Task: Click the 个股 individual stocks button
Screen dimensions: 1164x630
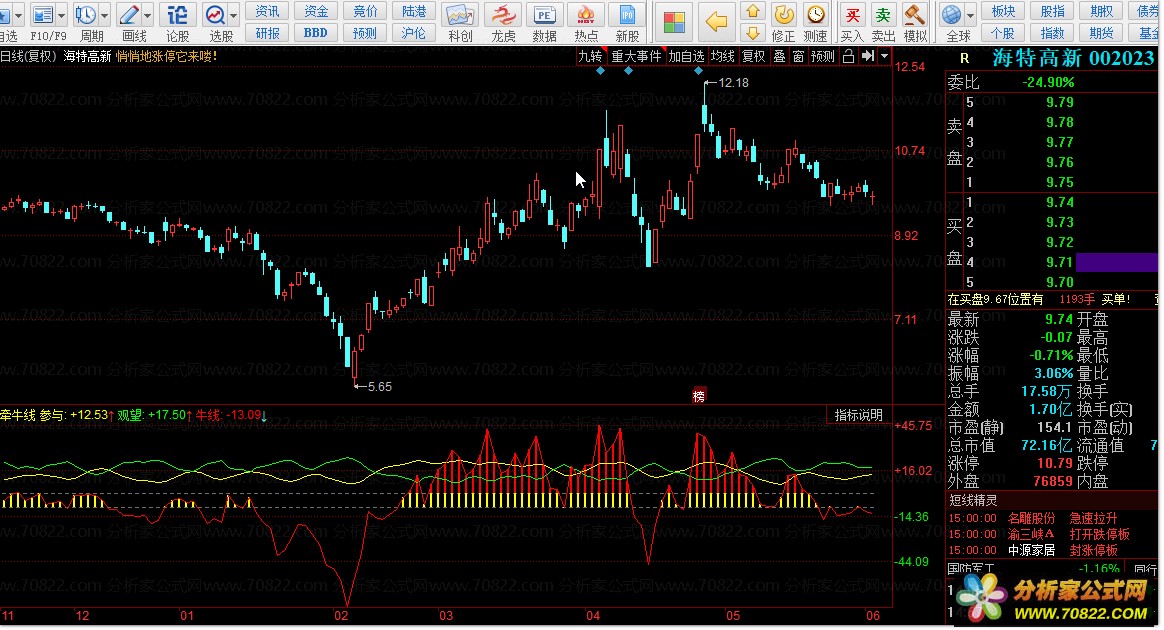Action: pyautogui.click(x=1003, y=33)
